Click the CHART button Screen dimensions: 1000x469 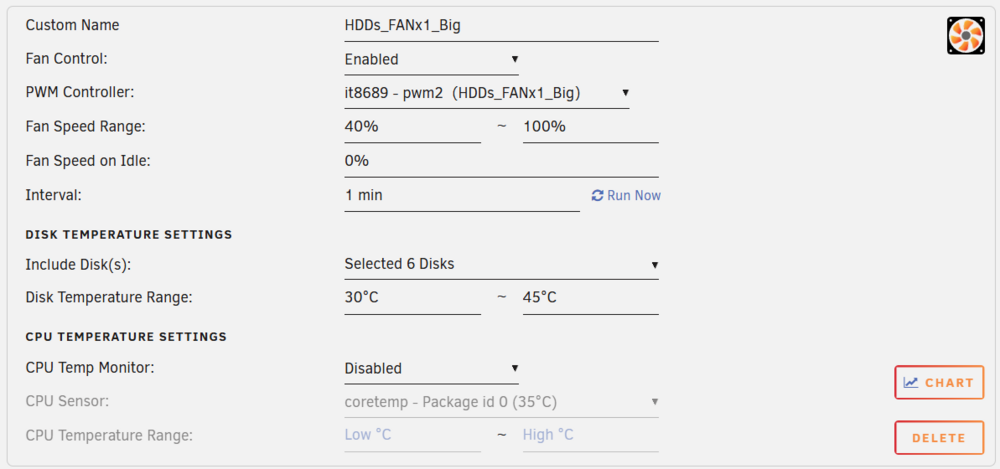(x=939, y=383)
